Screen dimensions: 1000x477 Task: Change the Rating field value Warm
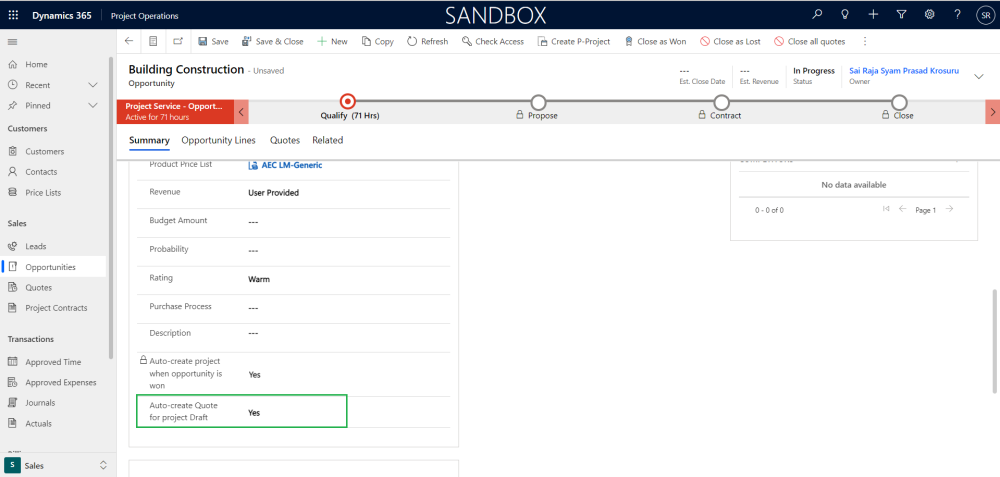tap(259, 279)
